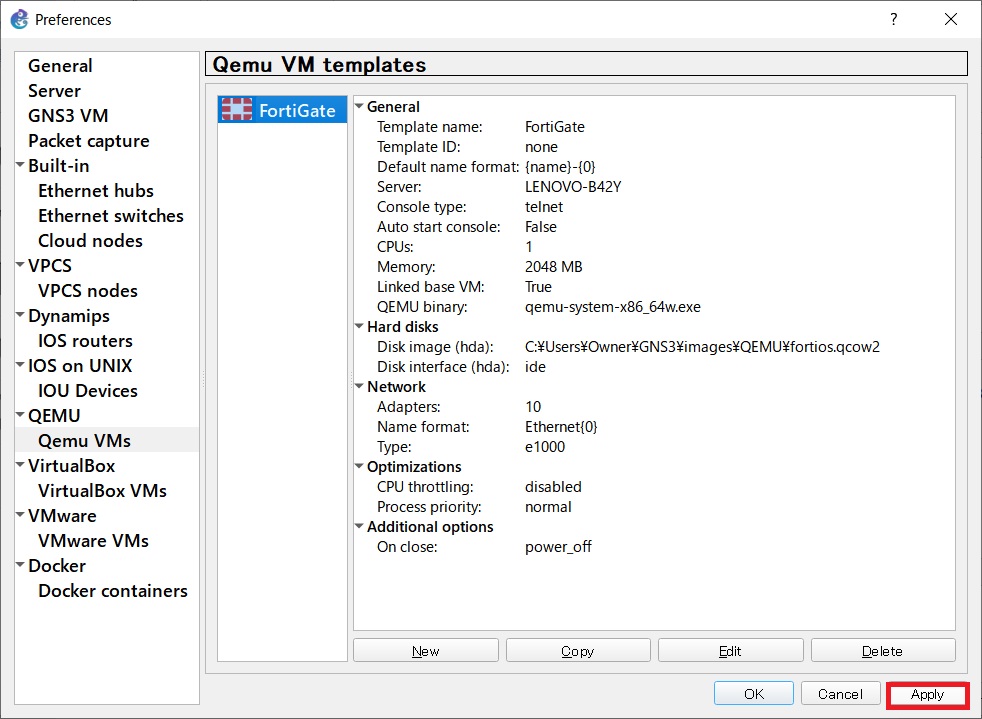Screen dimensions: 982x719
Task: Open the help question mark button
Action: click(x=894, y=19)
